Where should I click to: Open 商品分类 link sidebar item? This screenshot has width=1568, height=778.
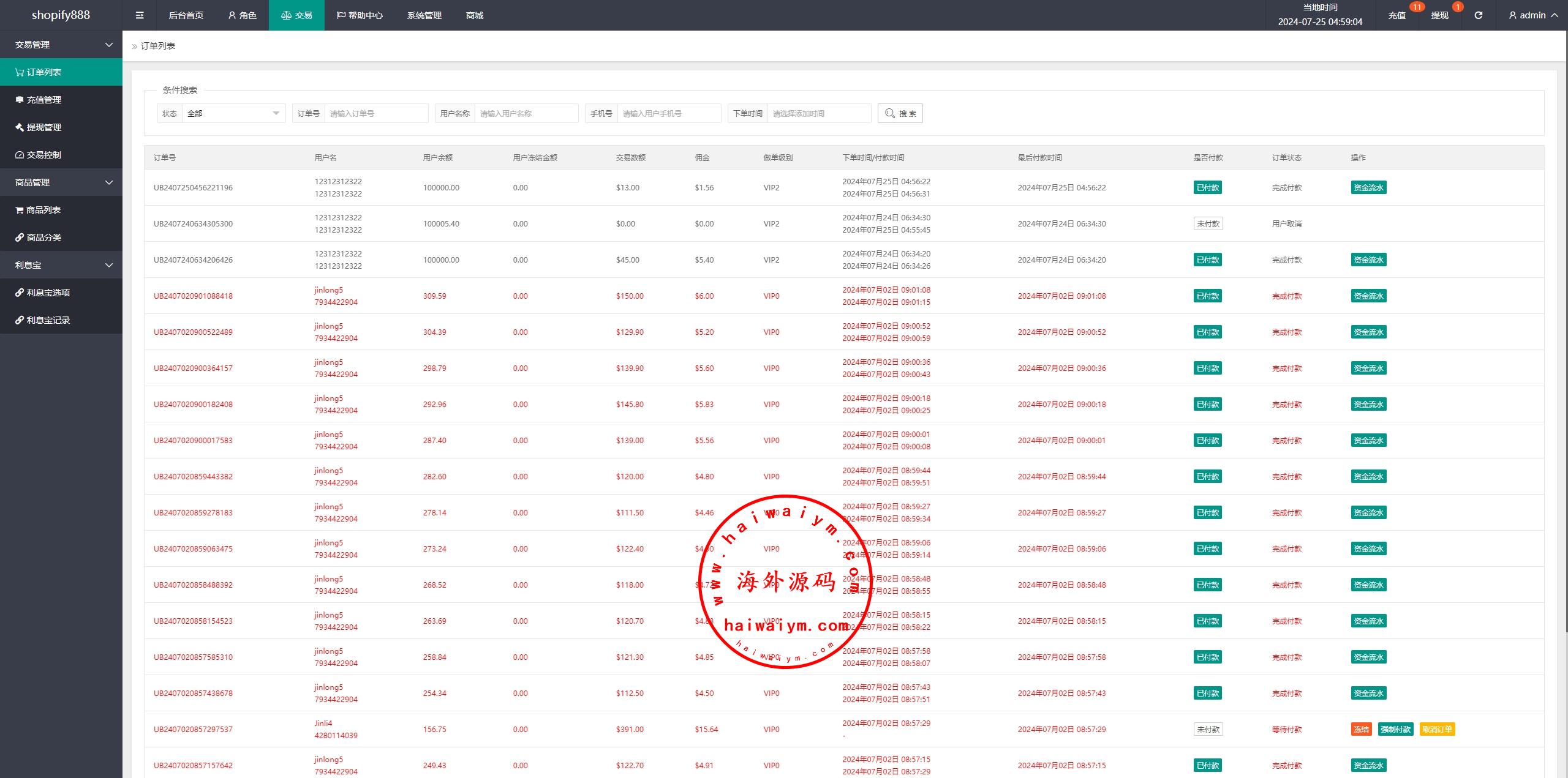pyautogui.click(x=44, y=238)
